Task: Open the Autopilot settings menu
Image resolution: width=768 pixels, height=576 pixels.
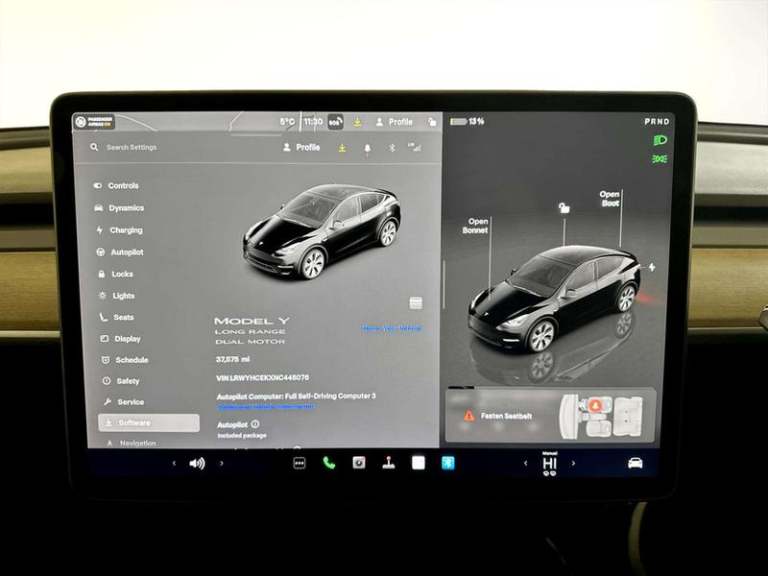Action: [x=126, y=252]
